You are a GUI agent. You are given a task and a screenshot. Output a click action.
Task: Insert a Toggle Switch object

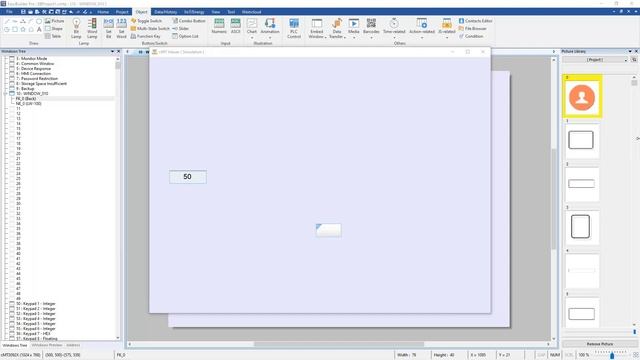coord(147,21)
